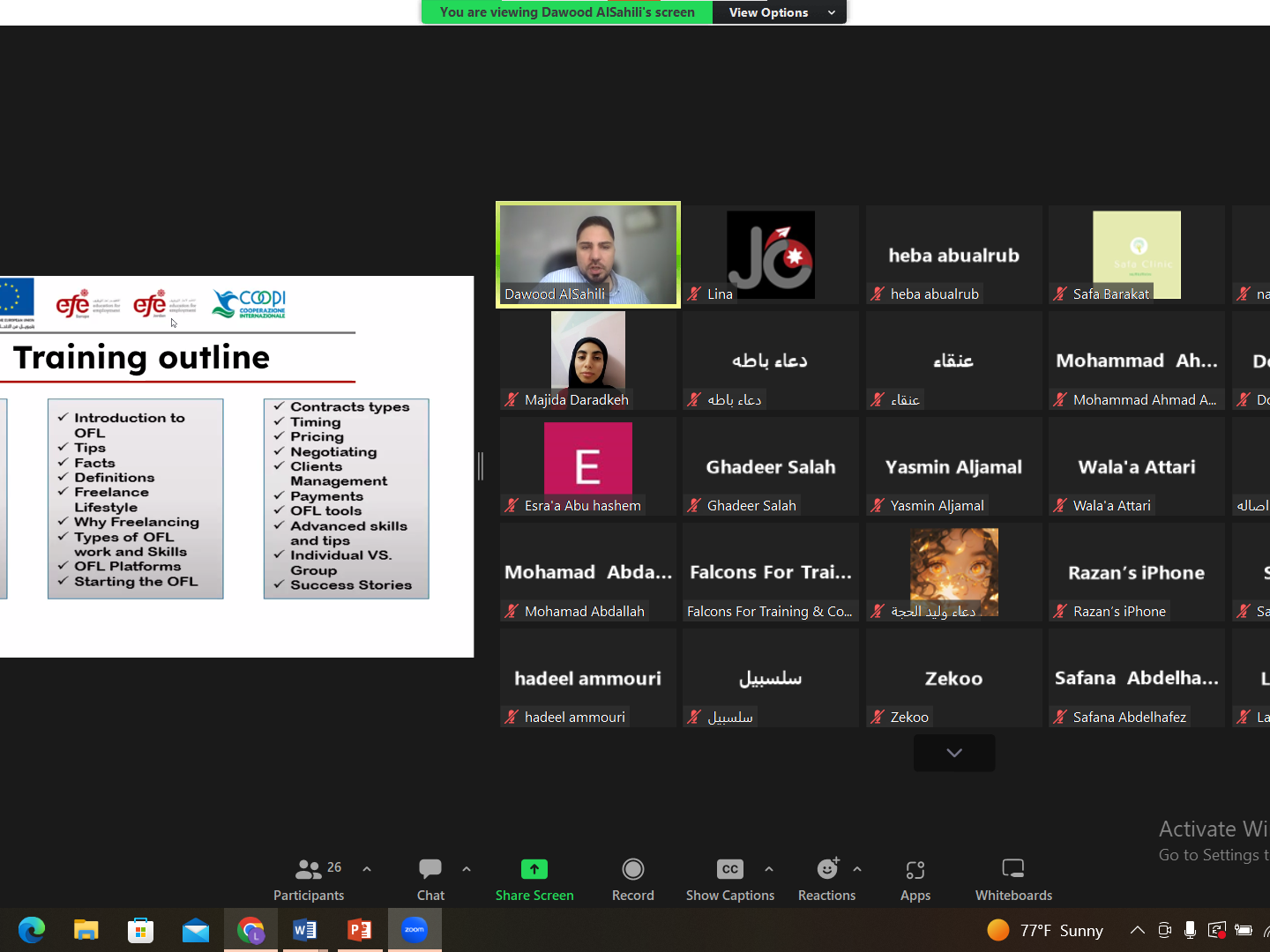Click the green Share Screen icon

point(534,870)
